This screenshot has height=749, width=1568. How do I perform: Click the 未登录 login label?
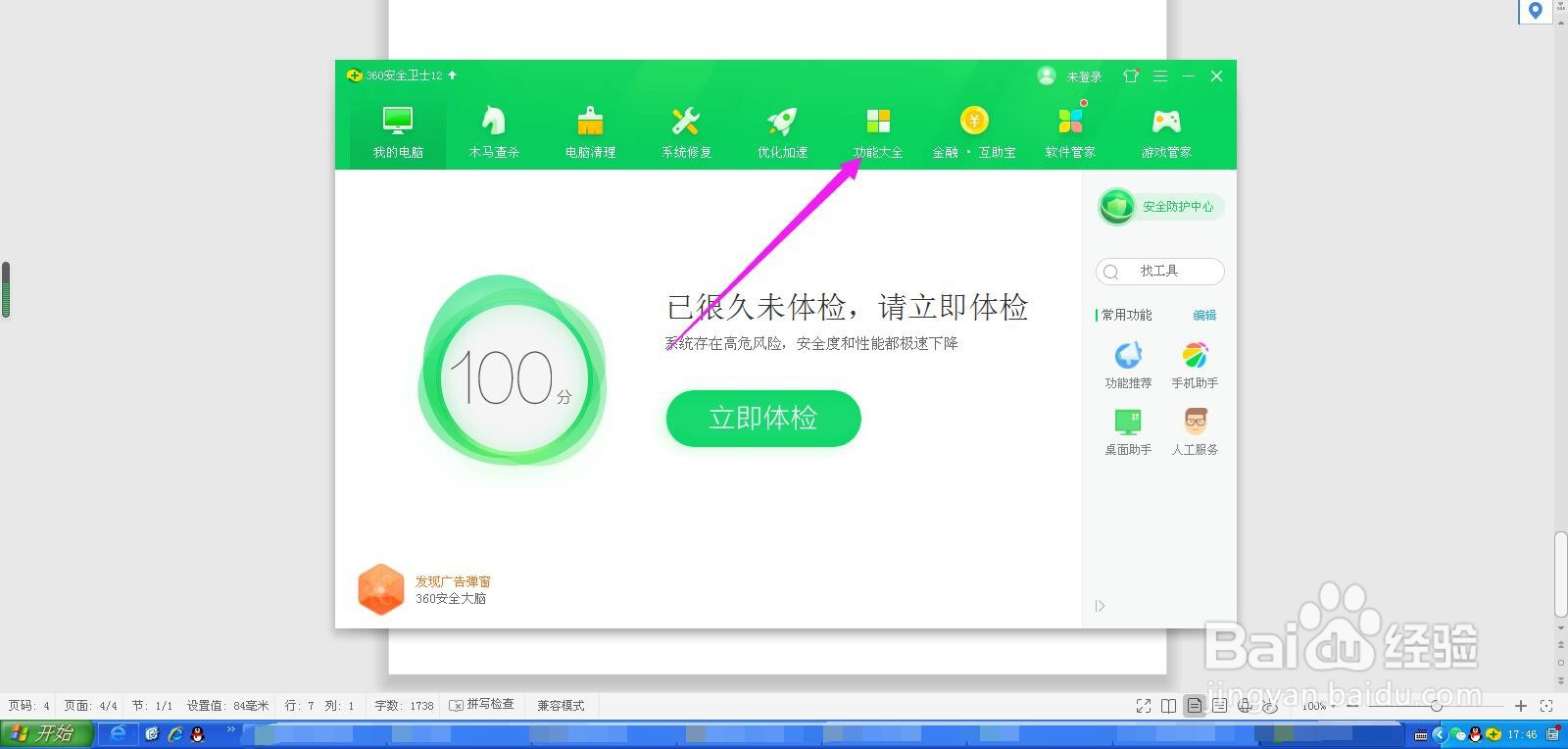point(1084,76)
